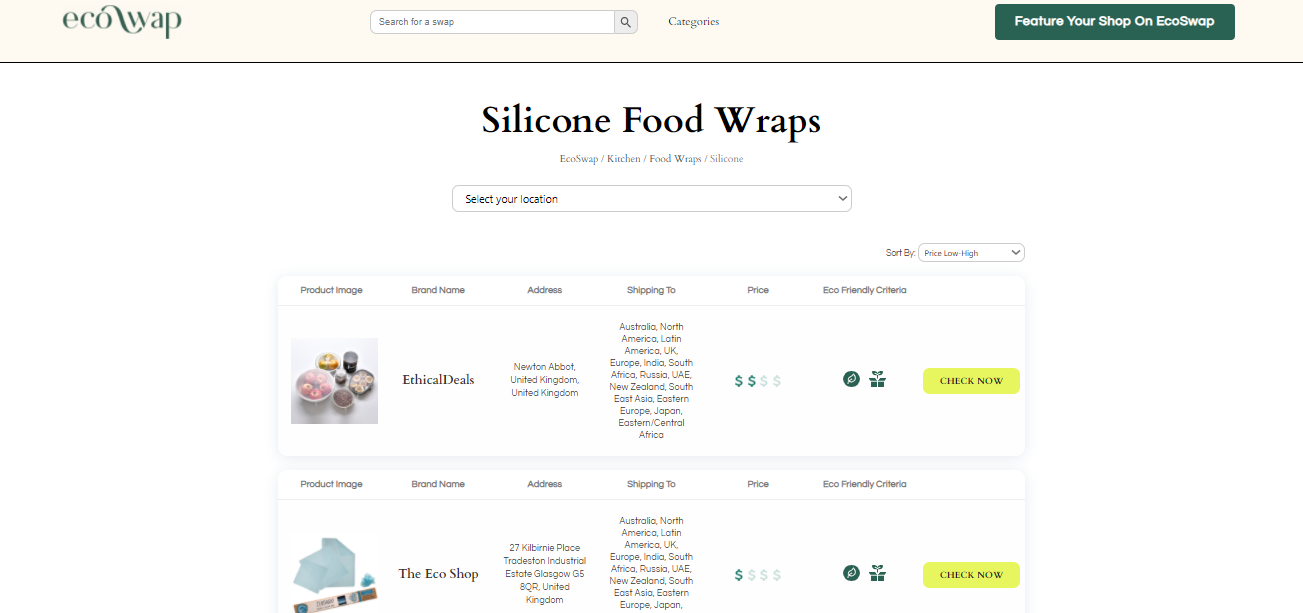The height and width of the screenshot is (613, 1303).
Task: Click Check Now for The Eco Shop
Action: [971, 575]
